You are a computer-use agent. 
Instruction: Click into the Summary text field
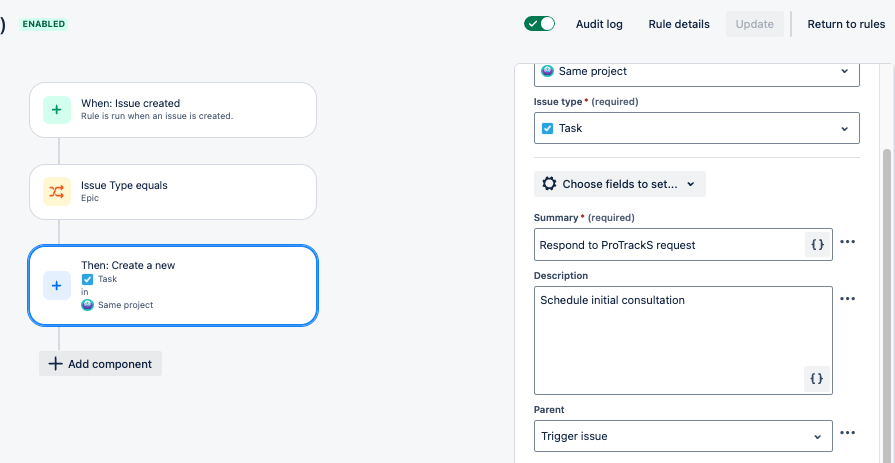(670, 245)
